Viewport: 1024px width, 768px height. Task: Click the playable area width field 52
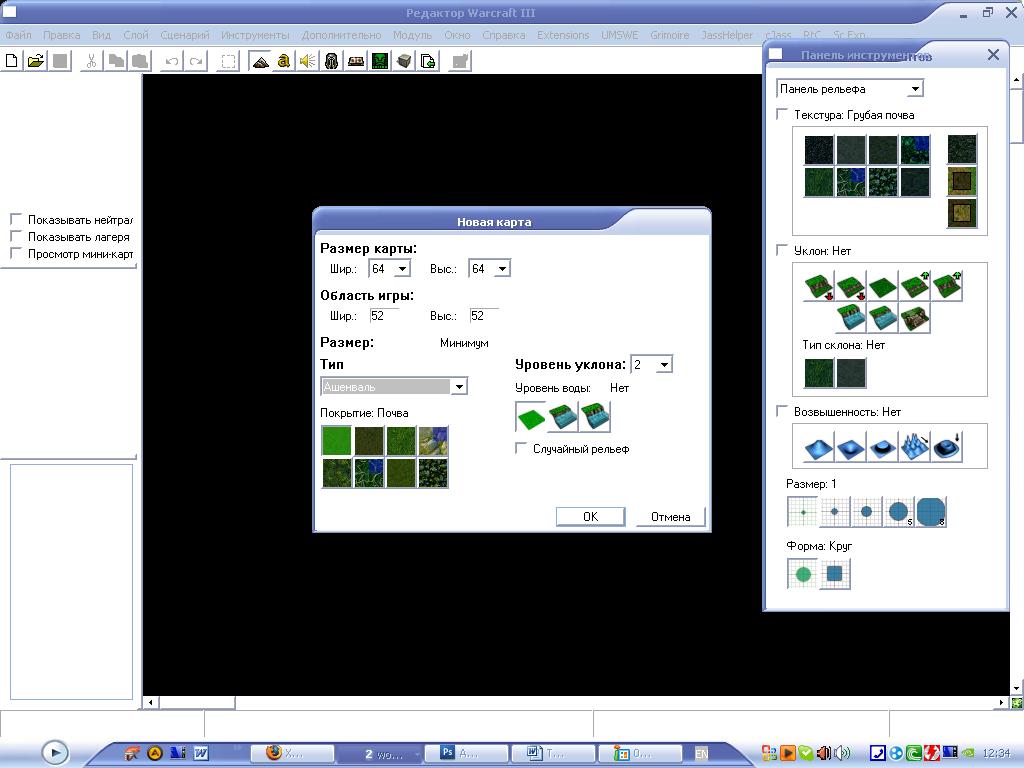point(384,316)
